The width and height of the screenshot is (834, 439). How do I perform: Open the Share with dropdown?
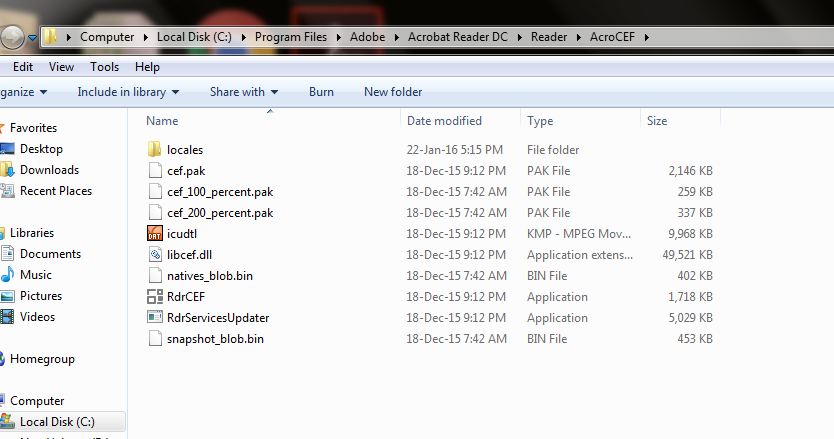tap(244, 92)
